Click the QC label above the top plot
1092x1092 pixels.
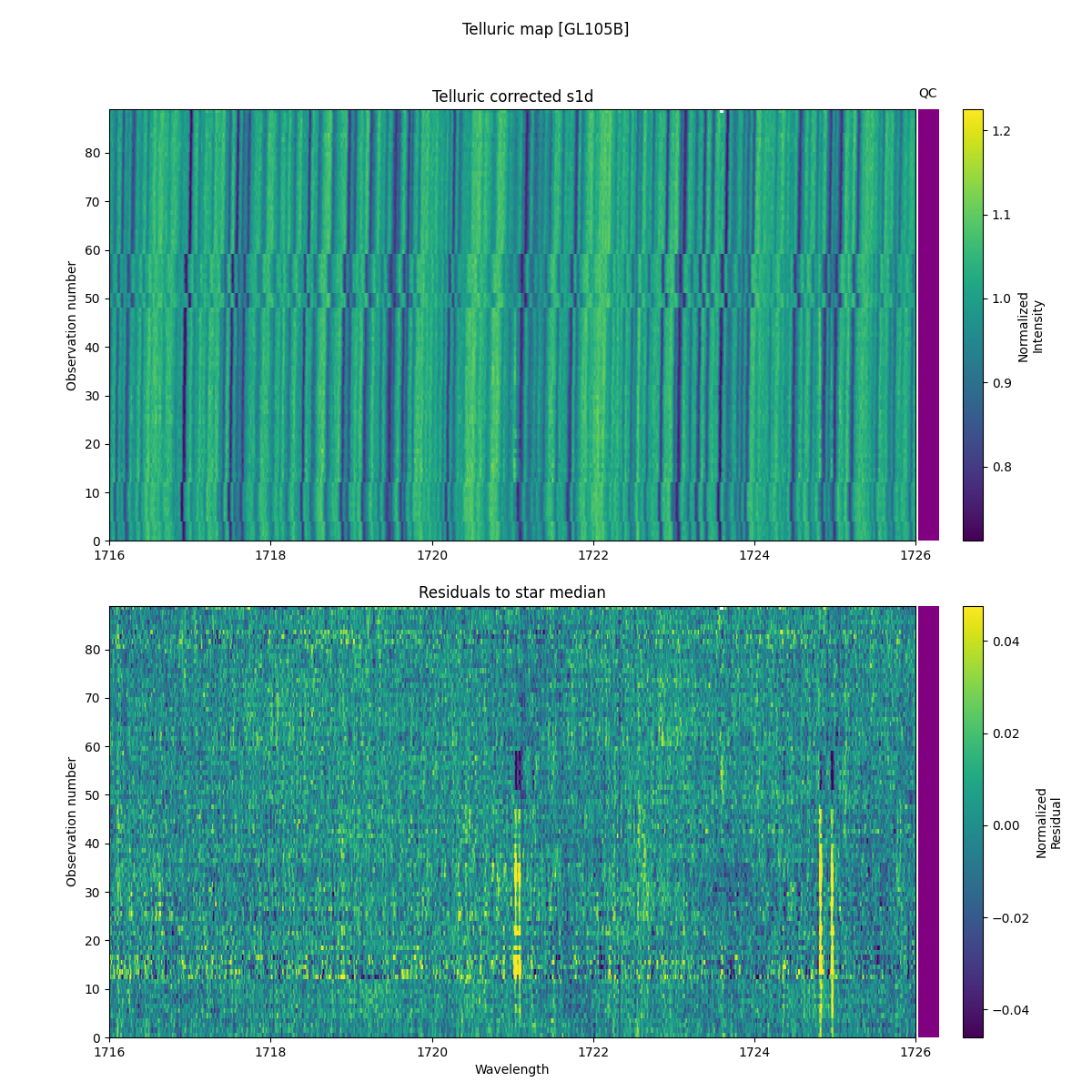coord(928,91)
